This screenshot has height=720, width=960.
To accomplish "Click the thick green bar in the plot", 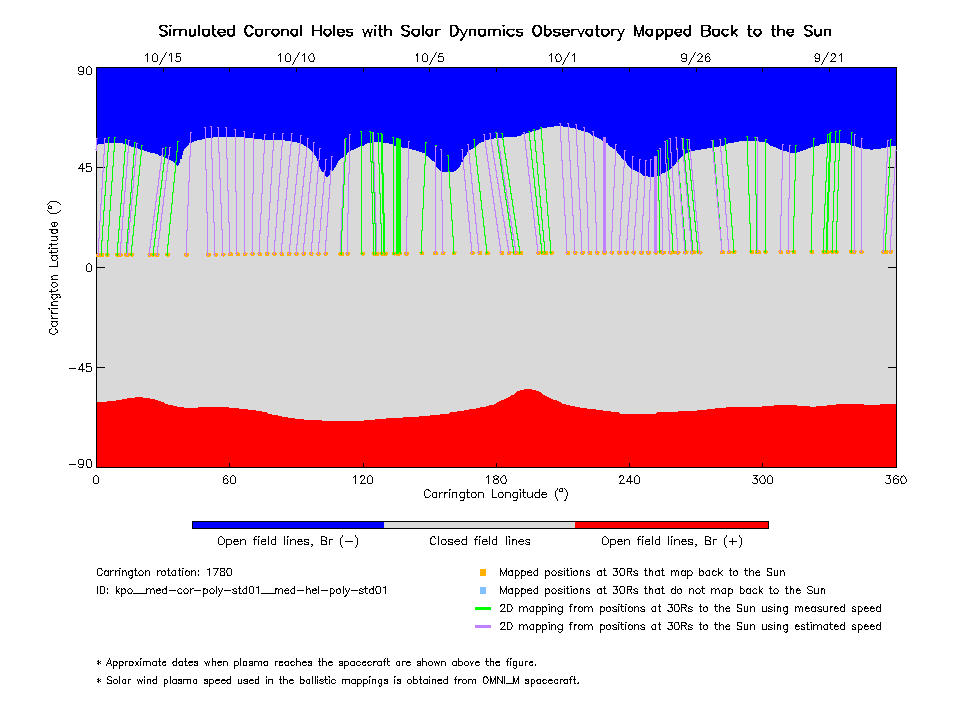I will tap(398, 196).
